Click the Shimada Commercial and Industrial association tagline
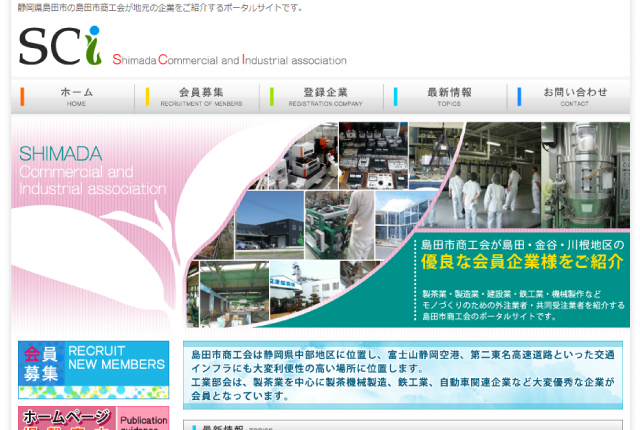640x430 pixels. click(x=229, y=60)
